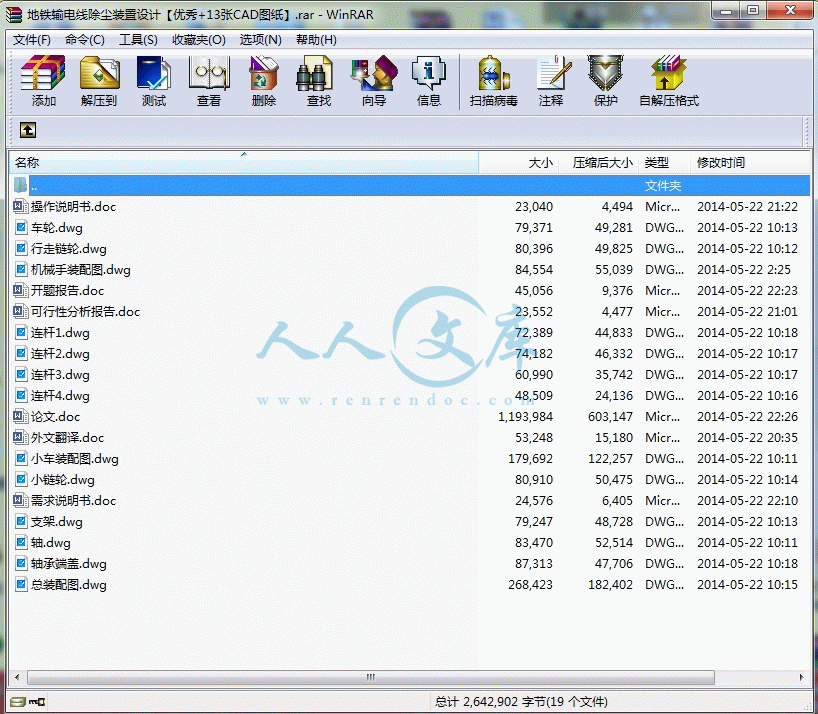The height and width of the screenshot is (714, 818).
Task: Click the key icon in status bar
Action: [x=38, y=702]
